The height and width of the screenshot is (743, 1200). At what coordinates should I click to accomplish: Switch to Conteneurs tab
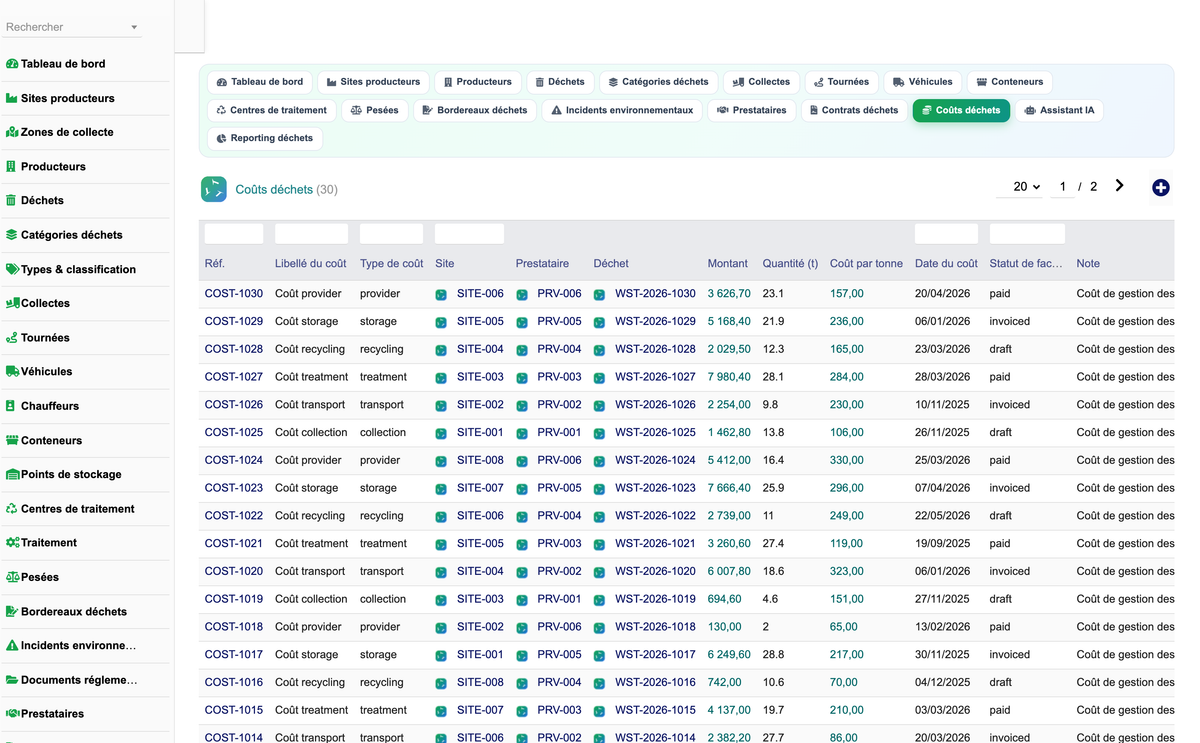[x=1009, y=82]
